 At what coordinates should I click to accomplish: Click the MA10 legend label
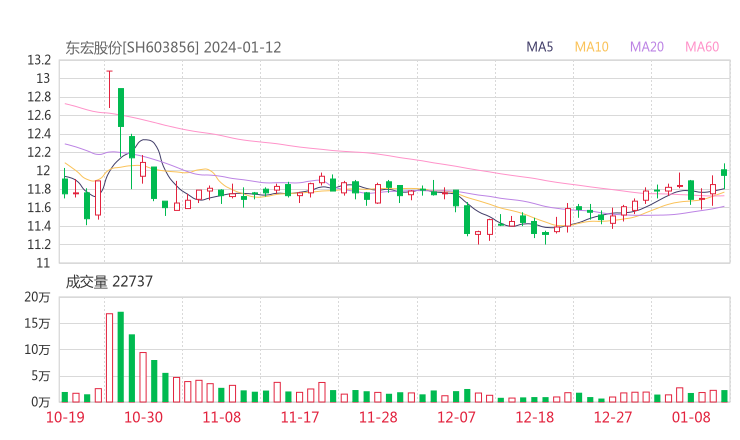click(591, 47)
